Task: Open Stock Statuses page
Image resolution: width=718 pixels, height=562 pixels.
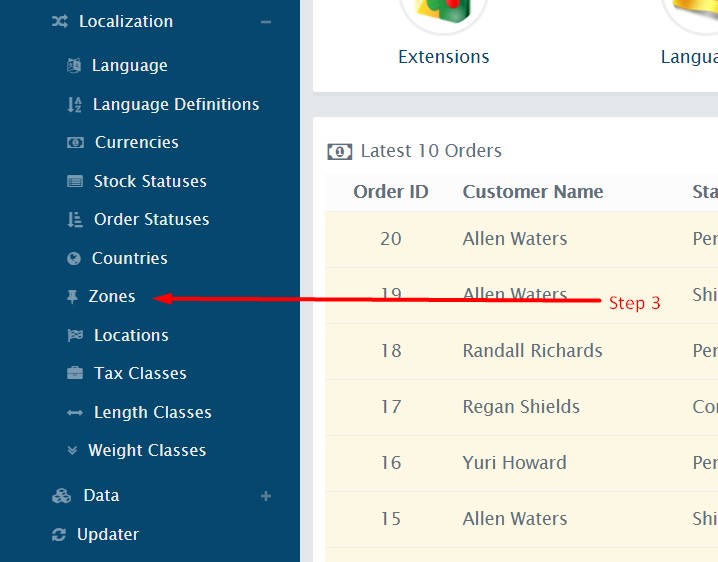Action: [150, 181]
